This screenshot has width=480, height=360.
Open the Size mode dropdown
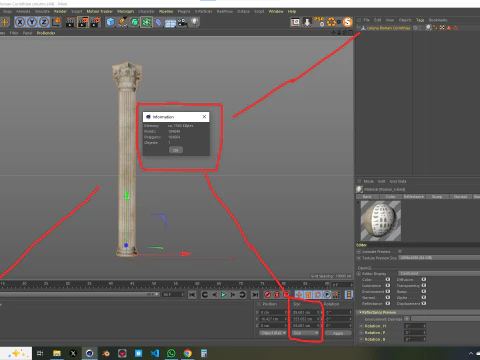[x=305, y=333]
